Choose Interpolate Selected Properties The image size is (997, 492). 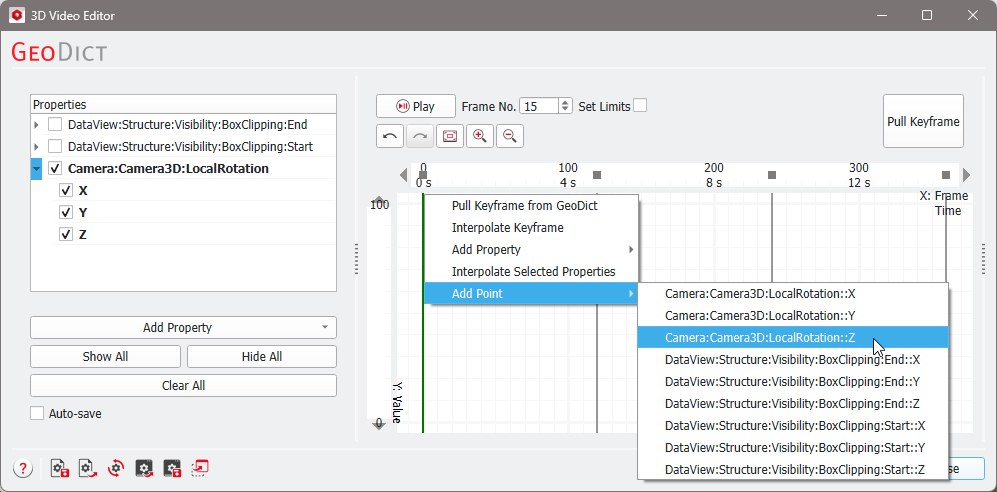click(533, 271)
